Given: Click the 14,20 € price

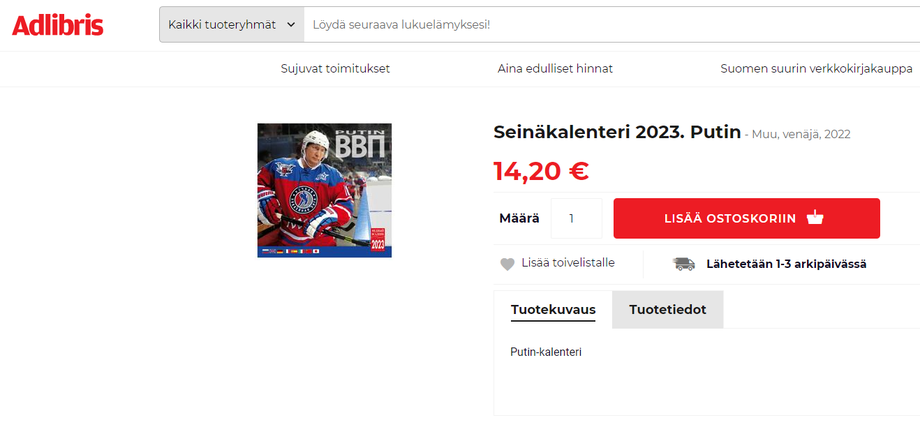Looking at the screenshot, I should (540, 171).
